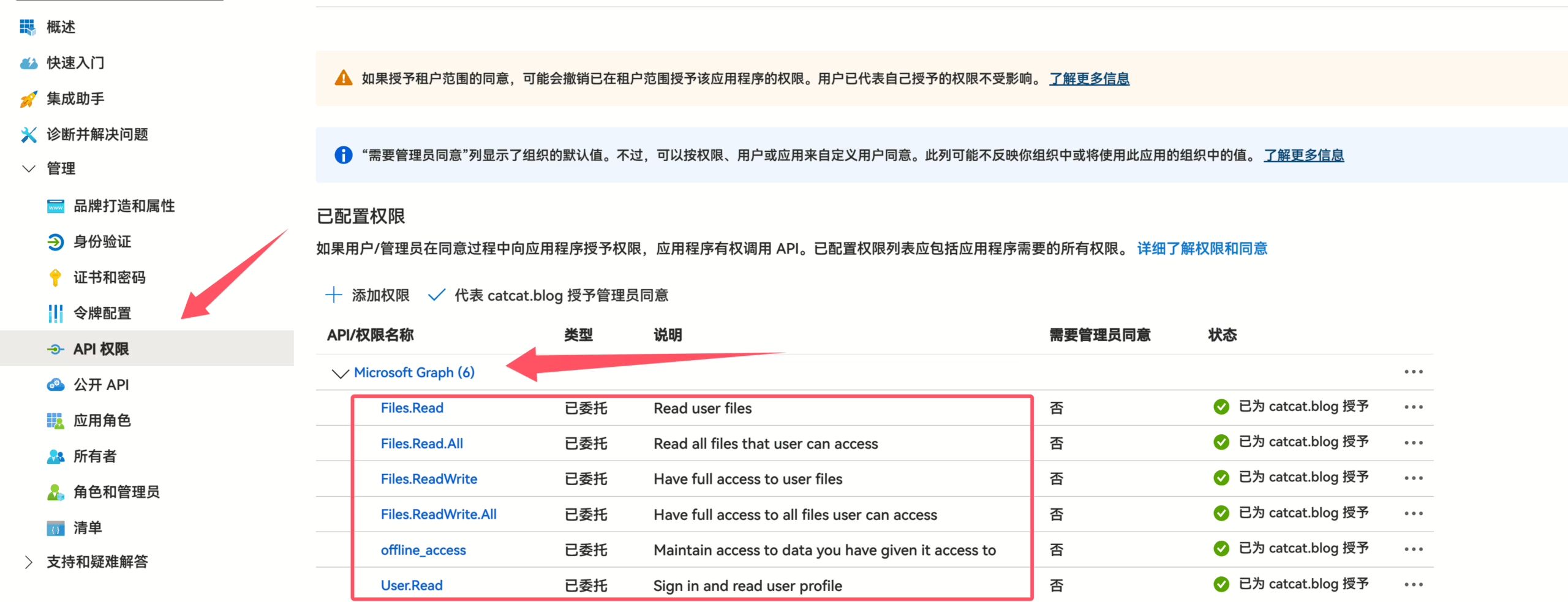This screenshot has height=602, width=1568.
Task: Open the more menu for User.Read row
Action: pos(1414,585)
